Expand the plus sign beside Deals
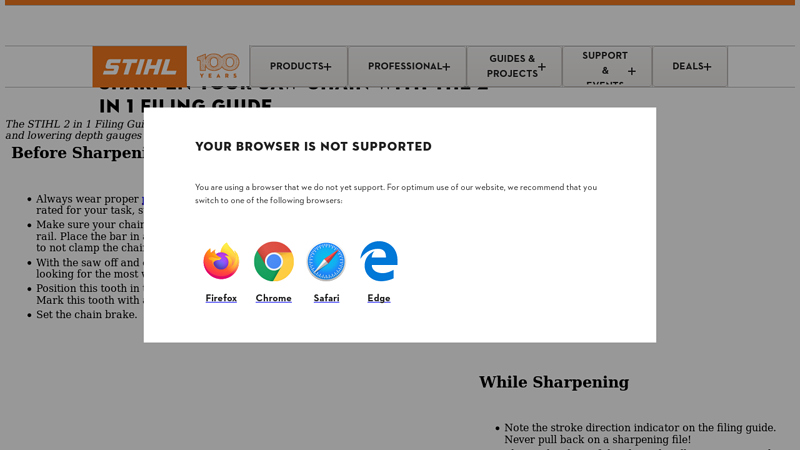Screen dimensions: 800x450 click(x=707, y=67)
